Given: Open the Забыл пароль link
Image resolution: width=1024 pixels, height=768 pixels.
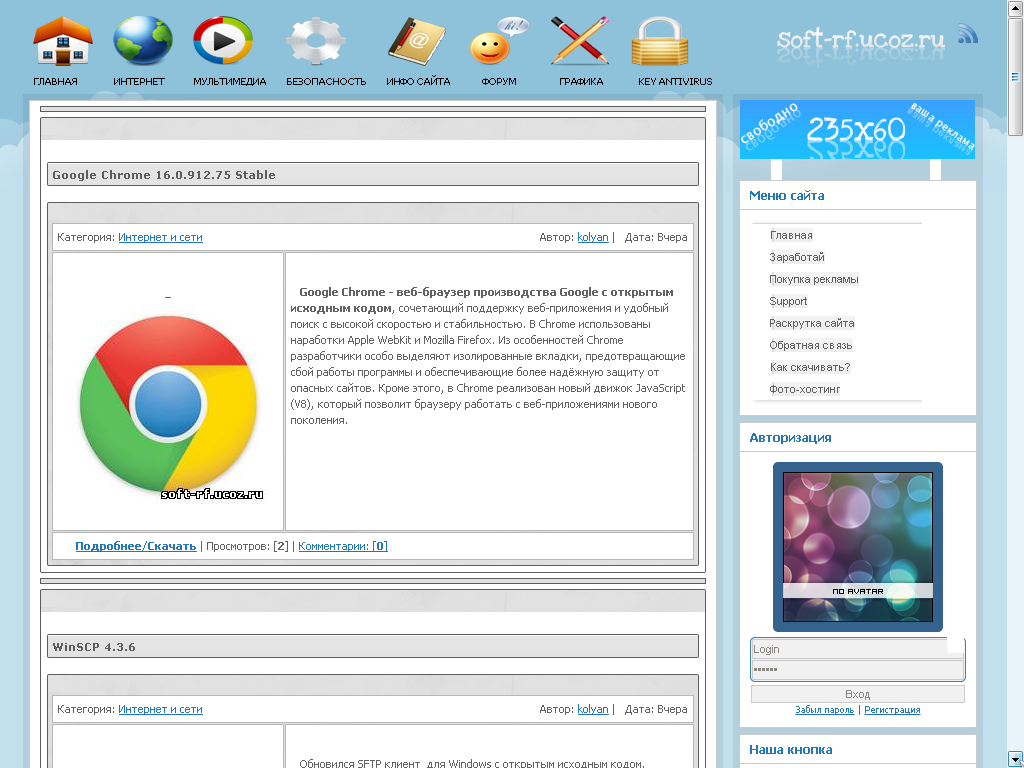Looking at the screenshot, I should click(x=824, y=710).
